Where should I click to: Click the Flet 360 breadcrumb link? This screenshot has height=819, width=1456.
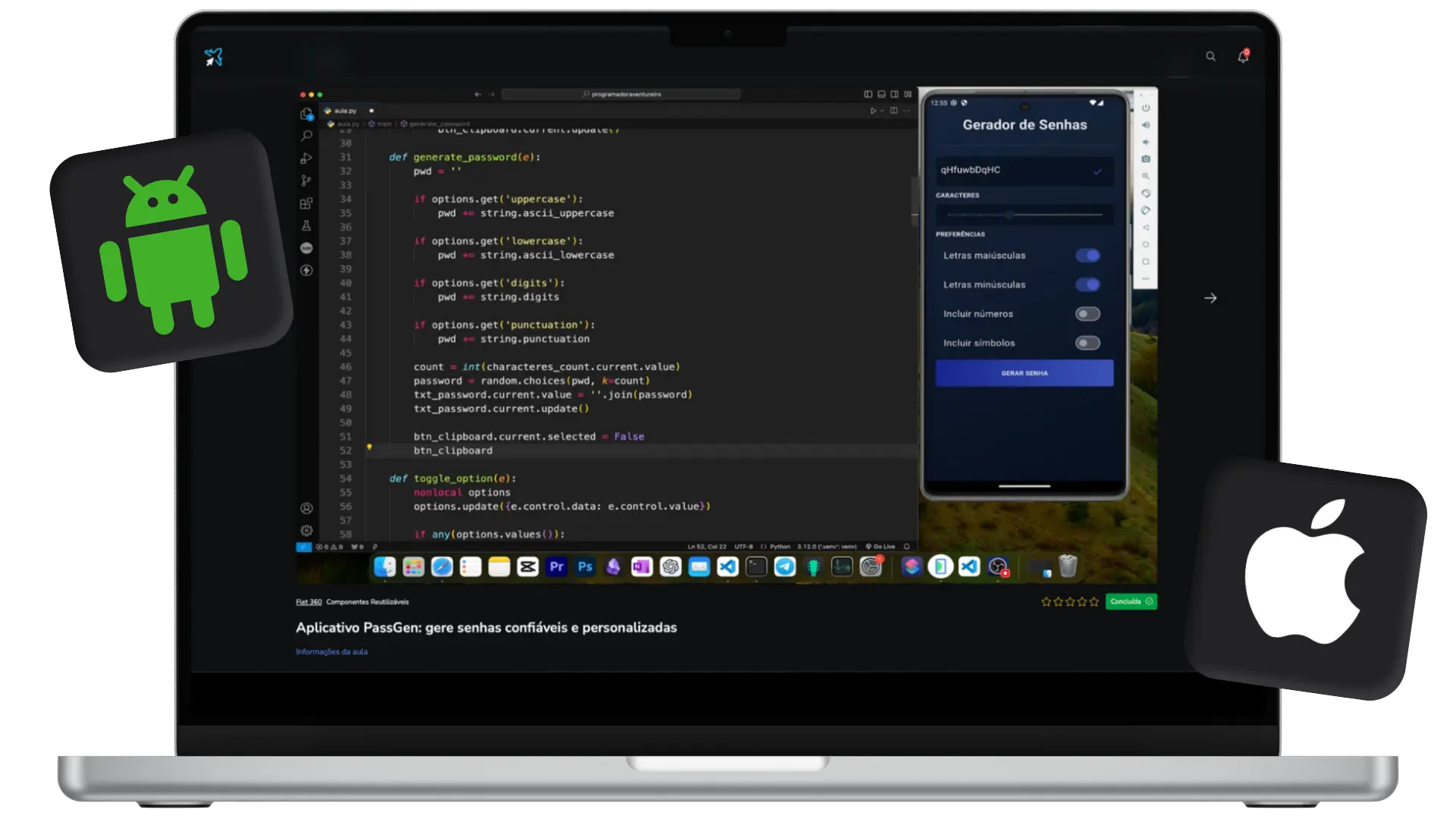pos(308,602)
